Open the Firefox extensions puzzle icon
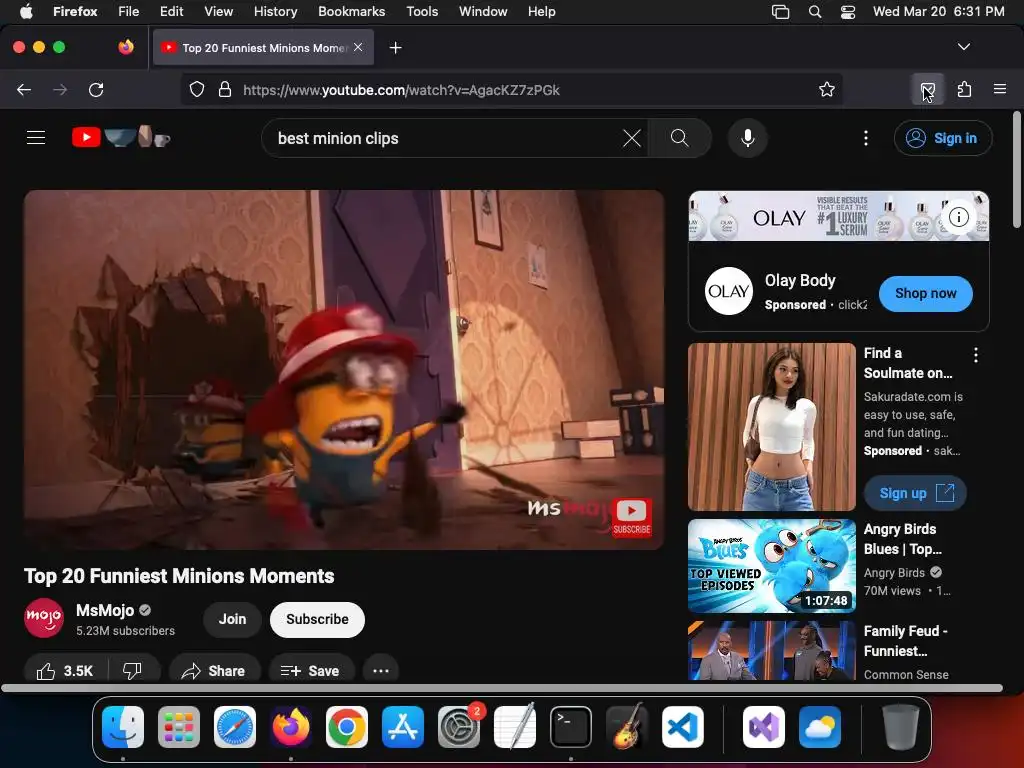Screen dimensions: 1024x768 pos(965,89)
